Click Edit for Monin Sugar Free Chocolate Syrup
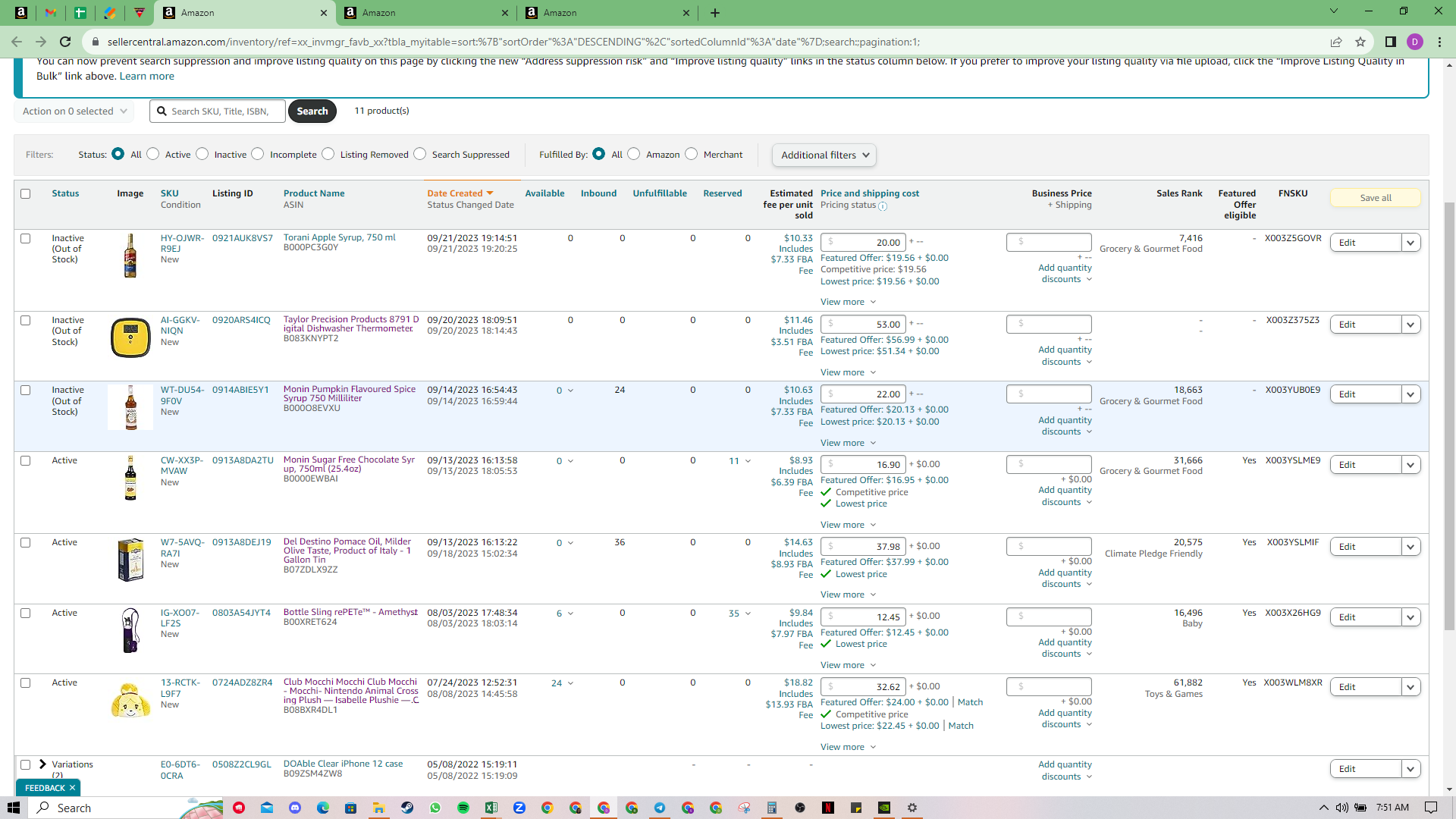 [x=1365, y=465]
